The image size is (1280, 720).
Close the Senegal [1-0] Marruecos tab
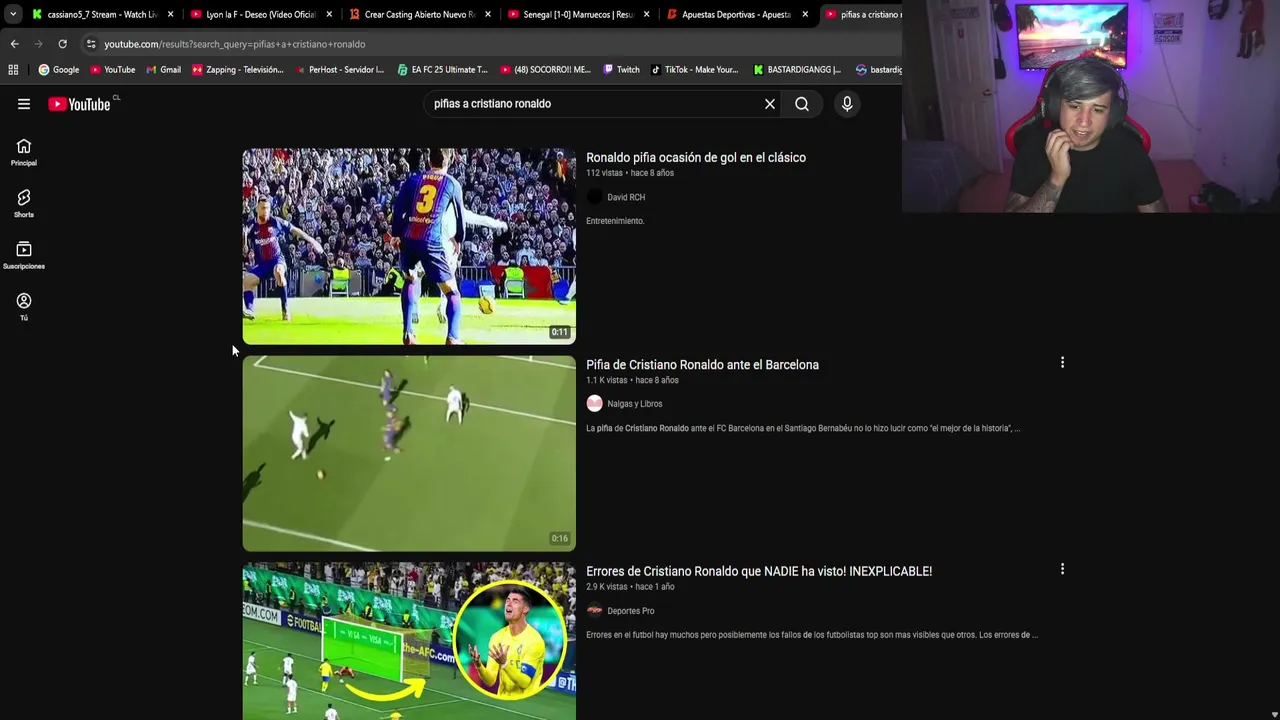point(646,14)
